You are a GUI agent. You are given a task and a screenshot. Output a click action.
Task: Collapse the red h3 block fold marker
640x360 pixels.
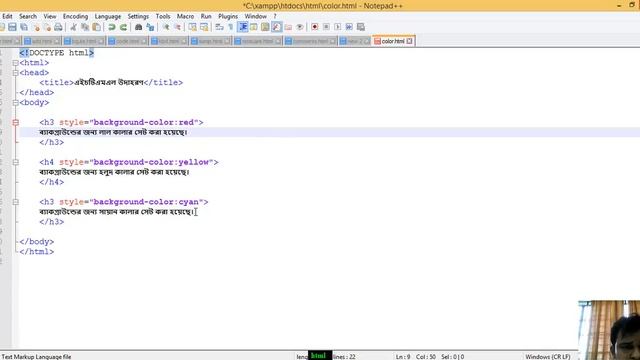(x=16, y=122)
